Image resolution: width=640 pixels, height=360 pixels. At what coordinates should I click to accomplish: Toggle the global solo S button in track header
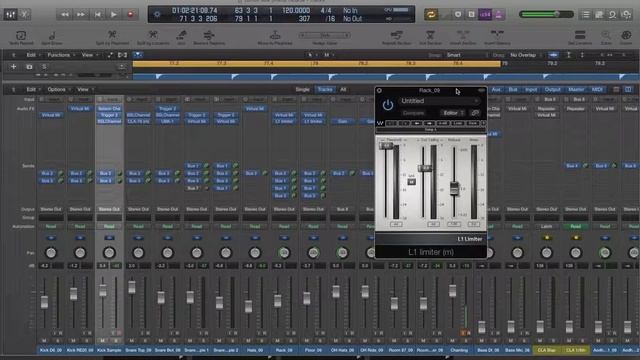[x=44, y=67]
